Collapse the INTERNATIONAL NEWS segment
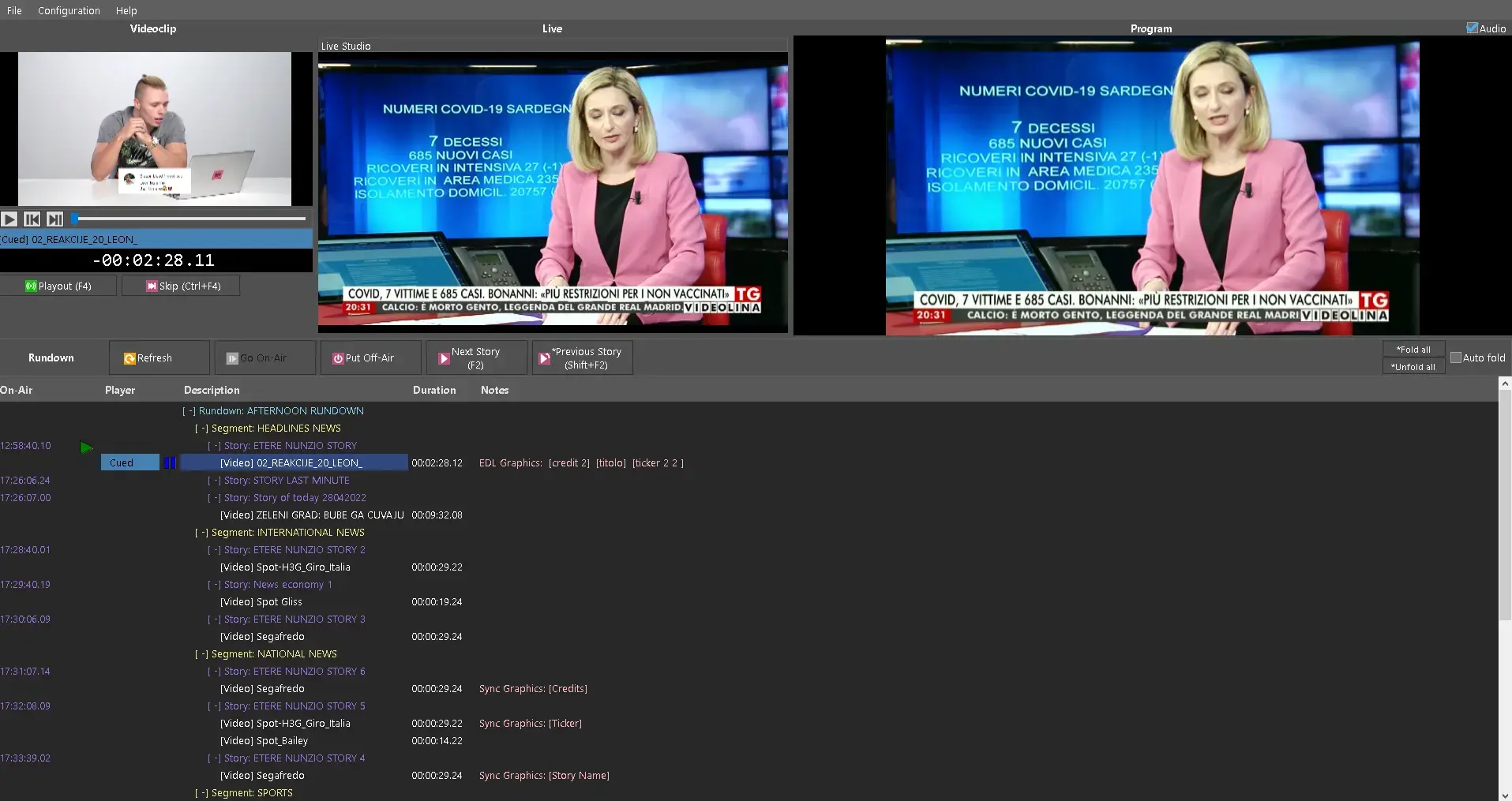 (202, 533)
